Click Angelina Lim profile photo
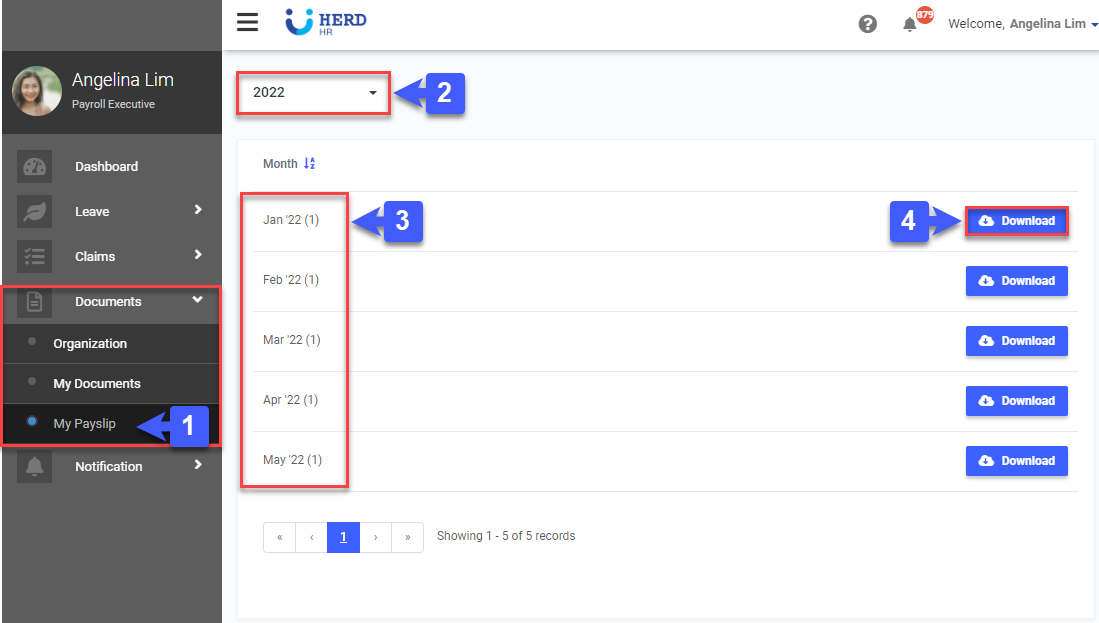Viewport: 1099px width, 623px height. 37,91
